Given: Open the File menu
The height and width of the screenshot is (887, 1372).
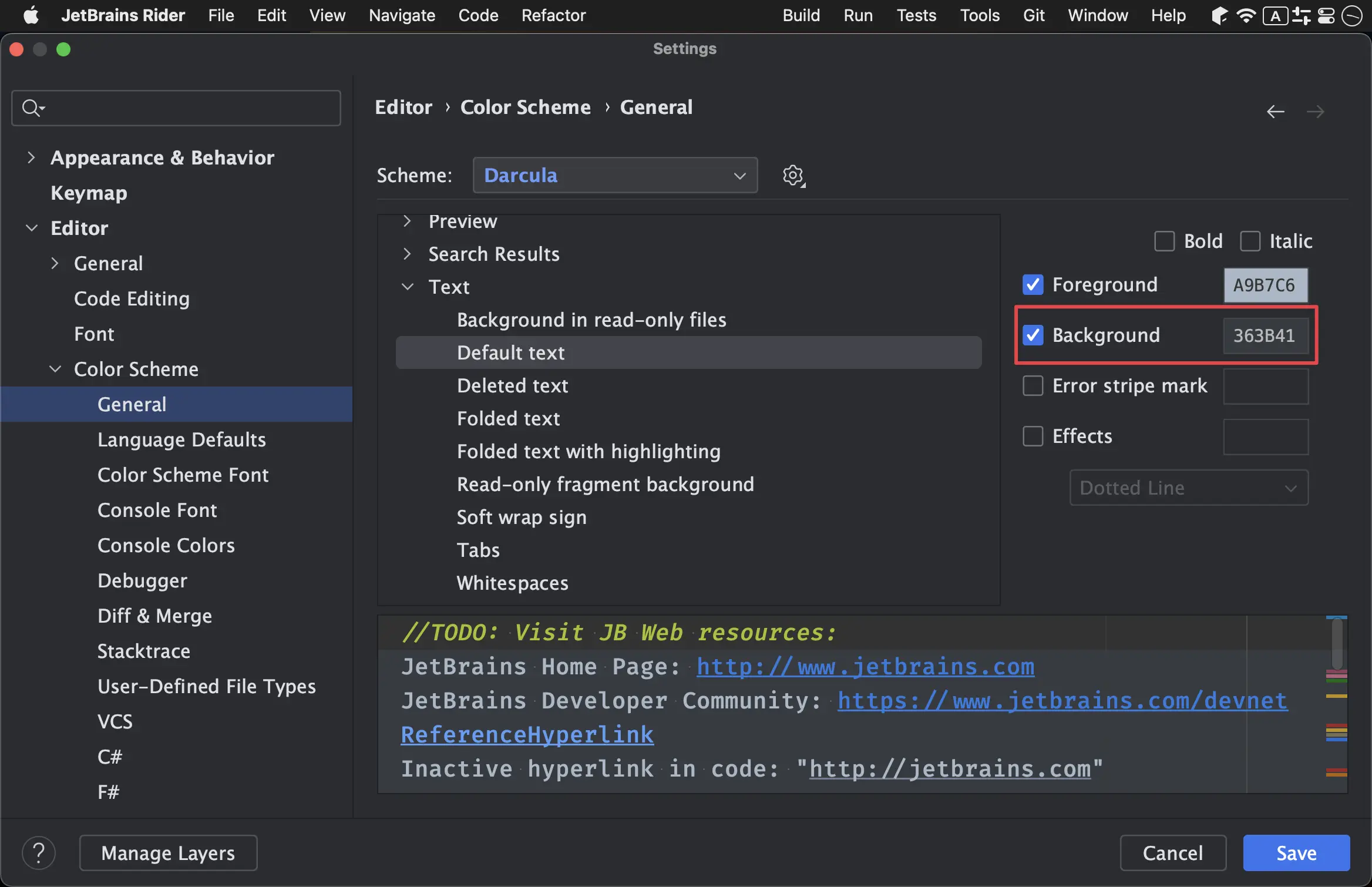Looking at the screenshot, I should point(221,15).
